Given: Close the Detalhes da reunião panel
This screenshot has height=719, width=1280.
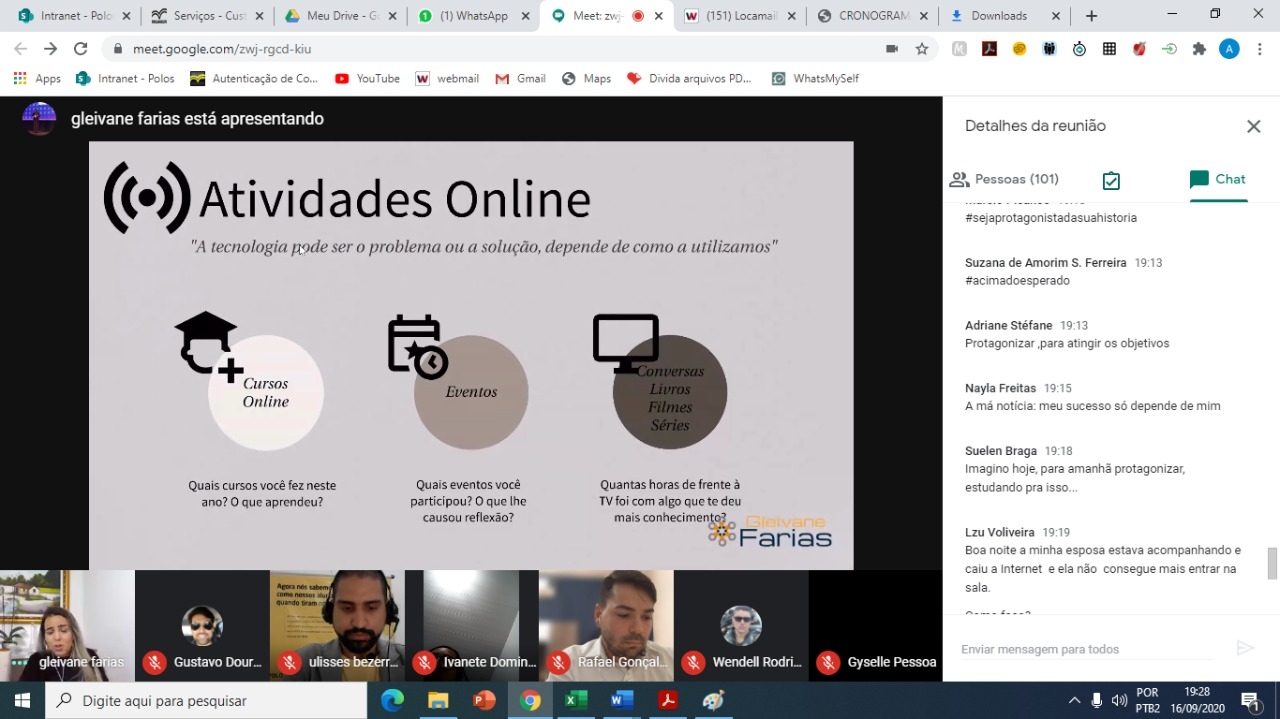Looking at the screenshot, I should (x=1253, y=126).
